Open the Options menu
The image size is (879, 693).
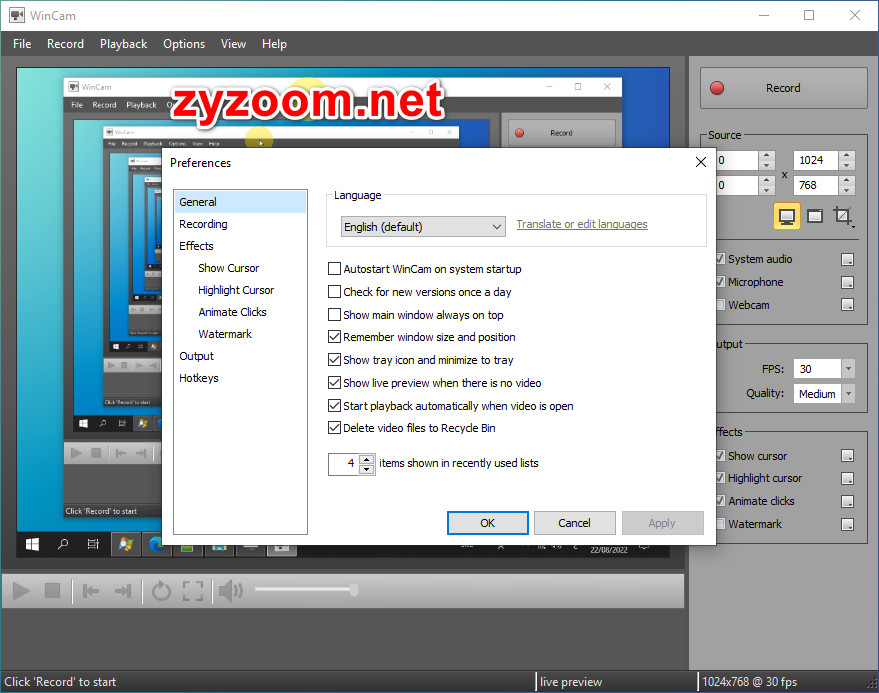click(184, 44)
